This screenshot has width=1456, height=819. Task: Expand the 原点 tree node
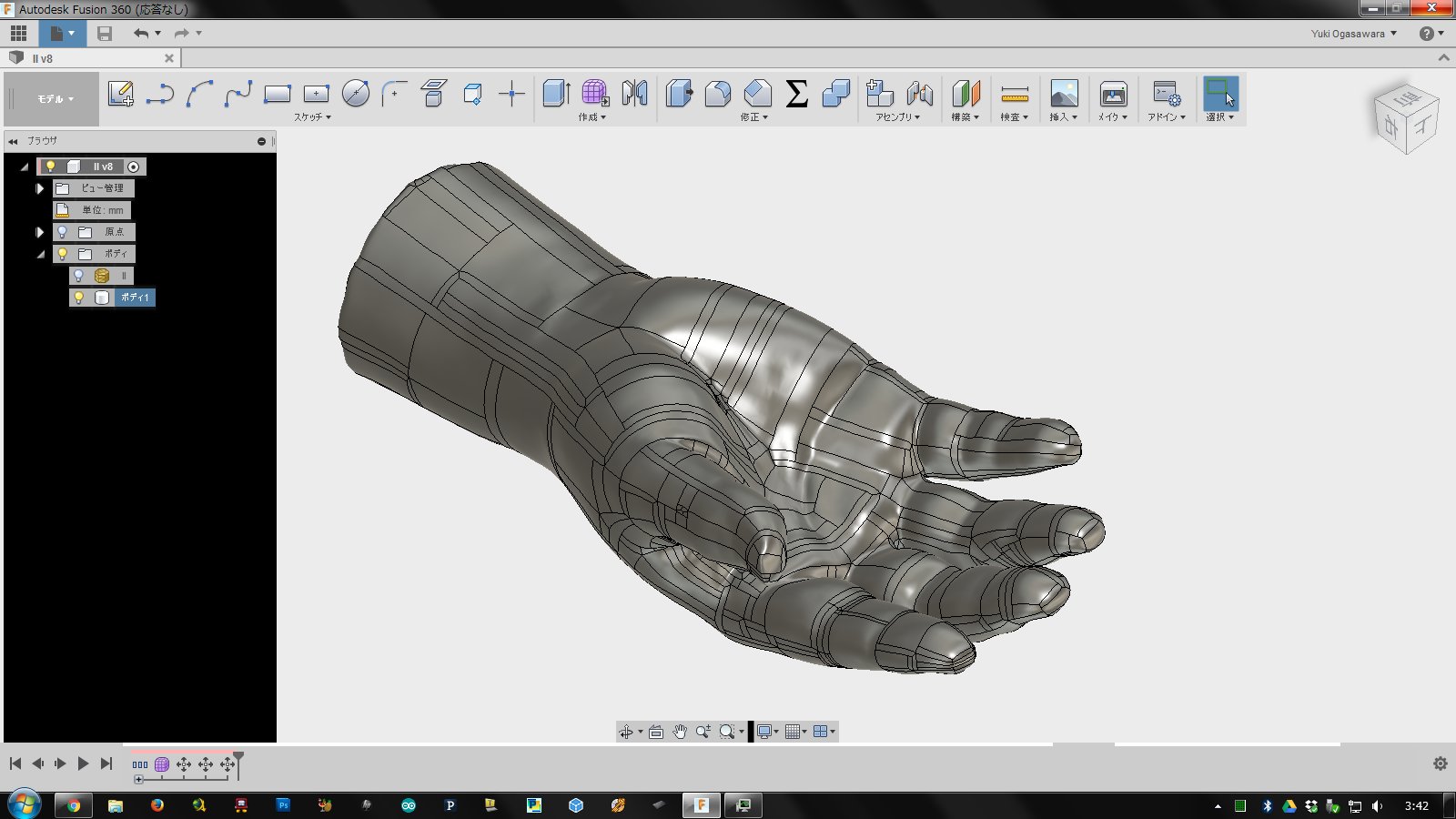click(x=39, y=232)
